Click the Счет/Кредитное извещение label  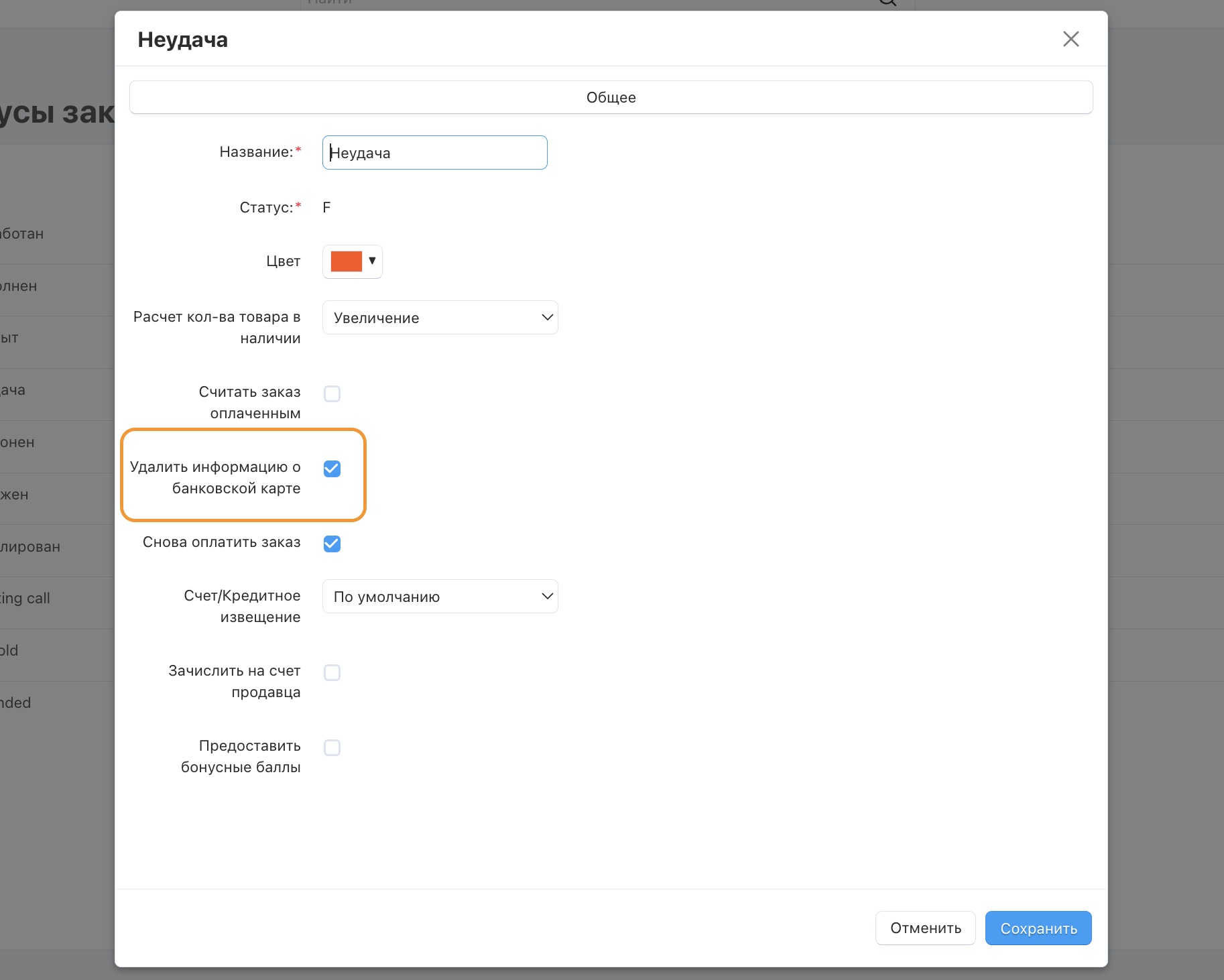pyautogui.click(x=242, y=606)
